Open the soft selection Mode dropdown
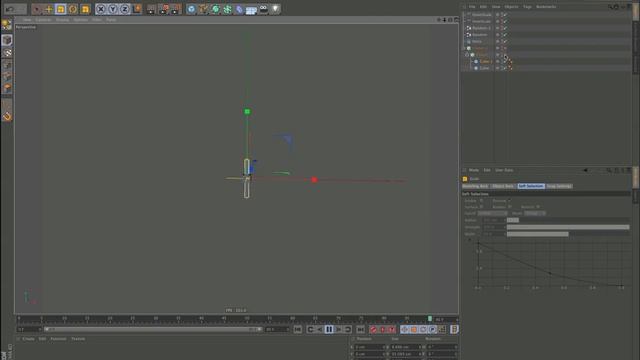 (x=535, y=213)
